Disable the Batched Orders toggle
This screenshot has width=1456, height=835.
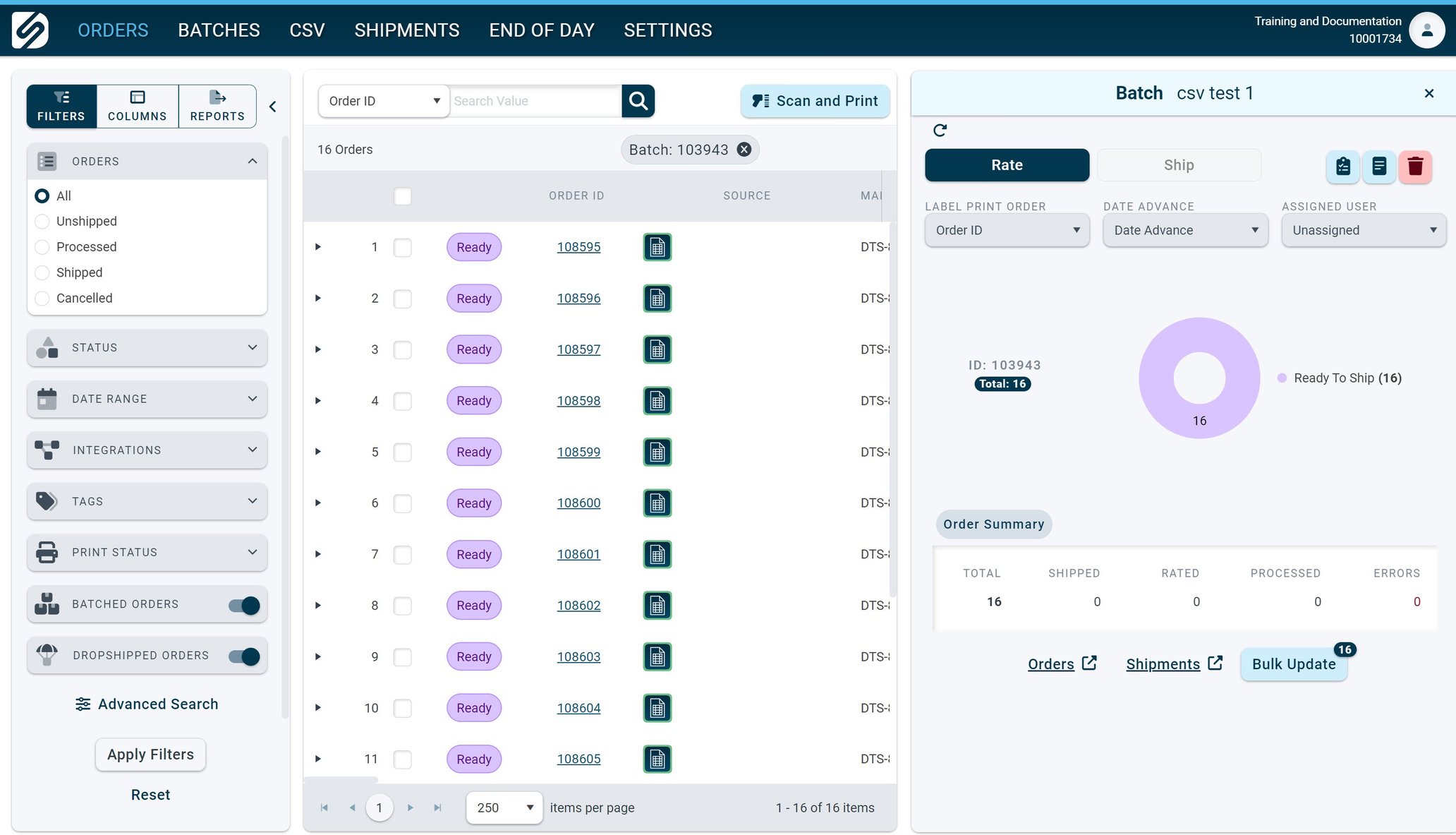point(243,604)
